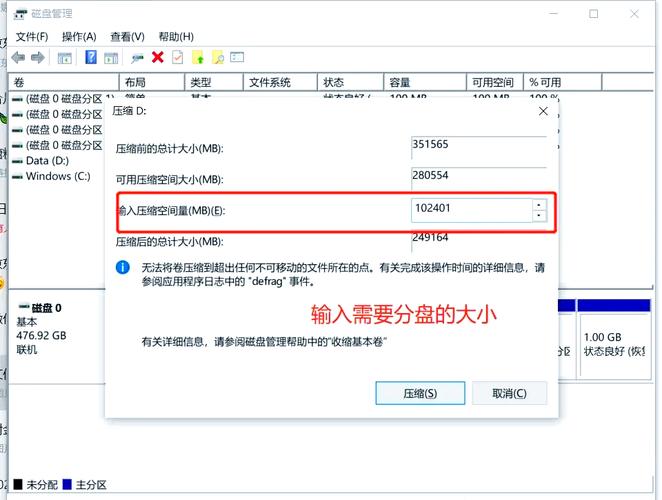Sort by the 状态 column header
Viewport: 662px width, 500px height.
pyautogui.click(x=350, y=82)
